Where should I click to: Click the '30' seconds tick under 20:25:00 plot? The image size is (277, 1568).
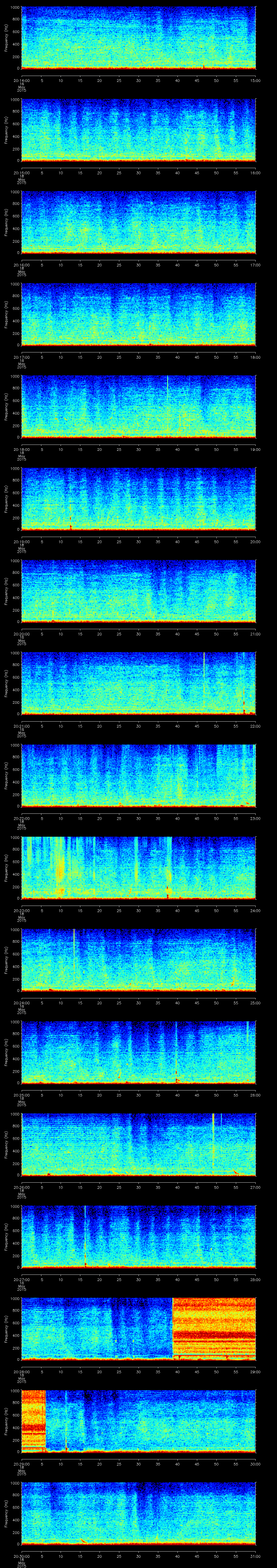[x=139, y=1095]
